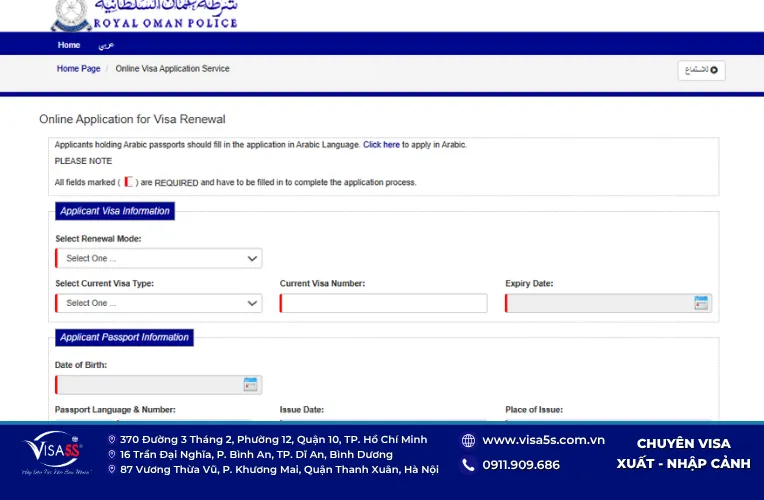Viewport: 764px width, 500px height.
Task: Click the Arabic listen button with play icon
Action: pyautogui.click(x=701, y=70)
